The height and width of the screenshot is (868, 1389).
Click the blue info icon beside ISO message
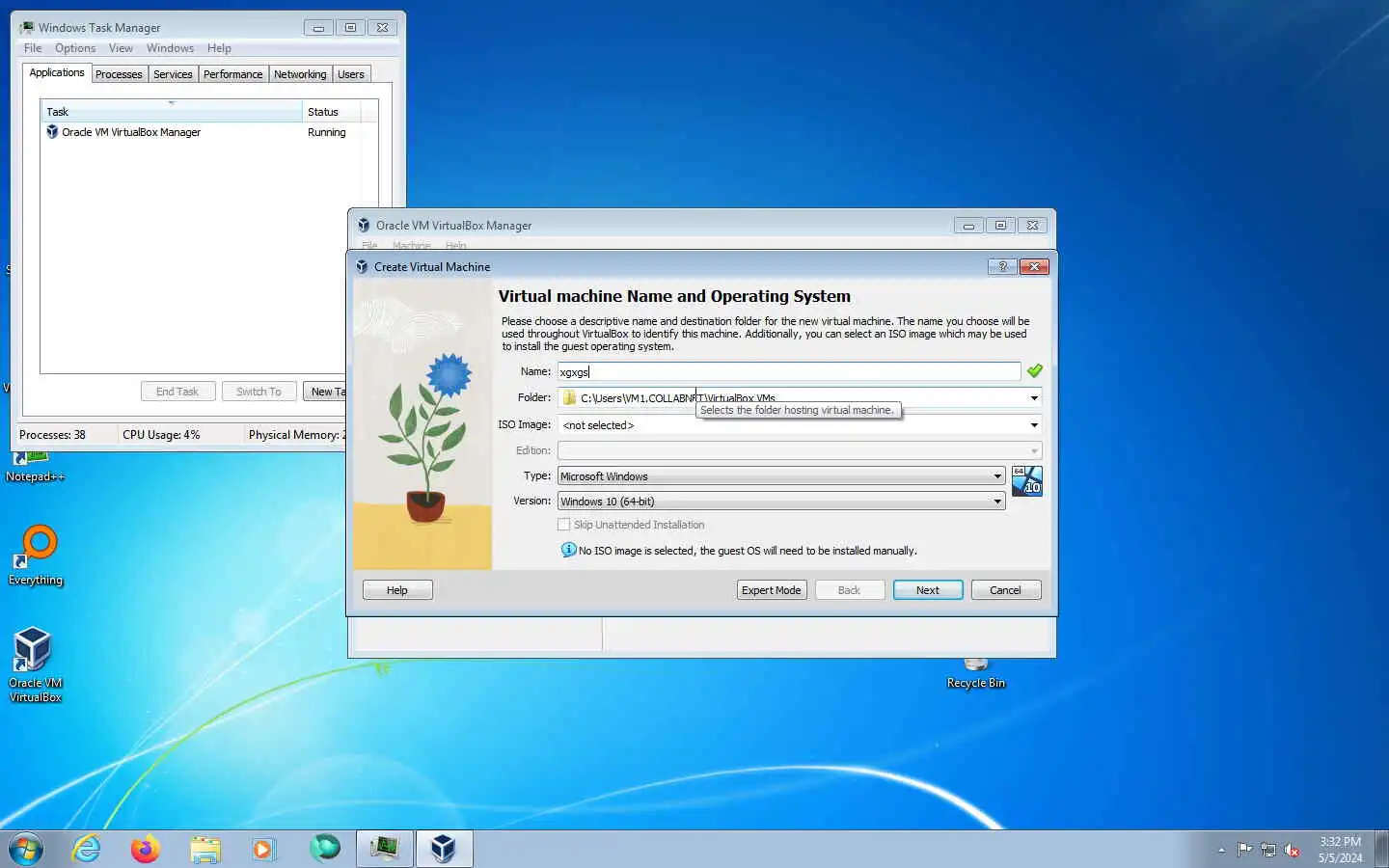569,550
